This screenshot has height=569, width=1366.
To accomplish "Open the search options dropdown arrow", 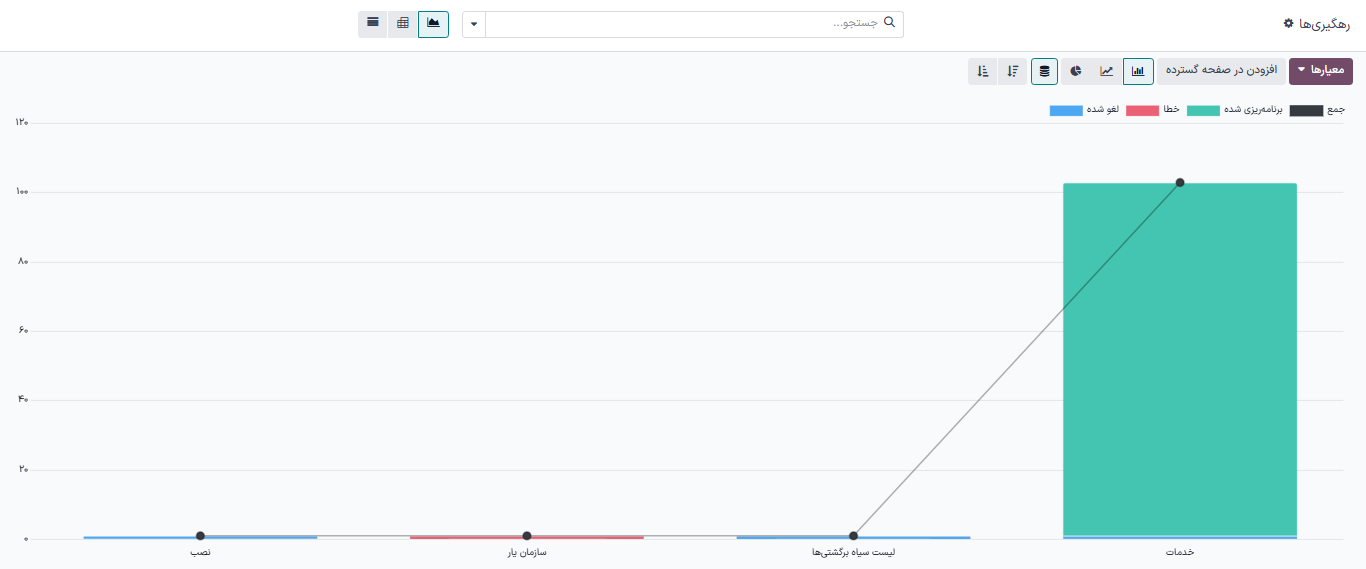I will [474, 24].
